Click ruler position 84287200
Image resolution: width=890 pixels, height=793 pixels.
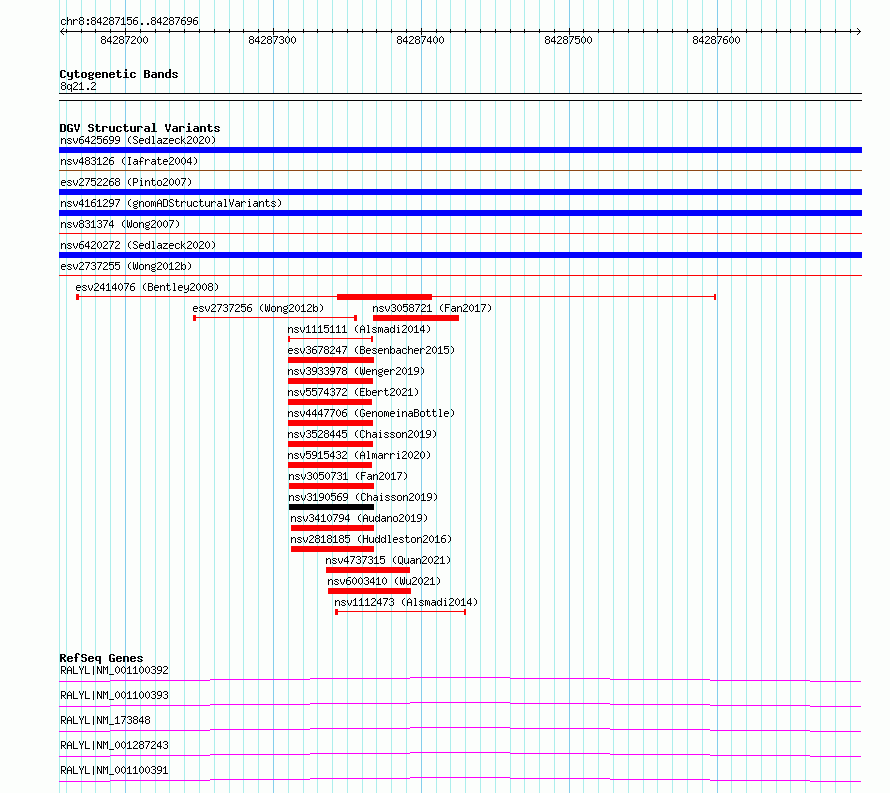[x=124, y=40]
